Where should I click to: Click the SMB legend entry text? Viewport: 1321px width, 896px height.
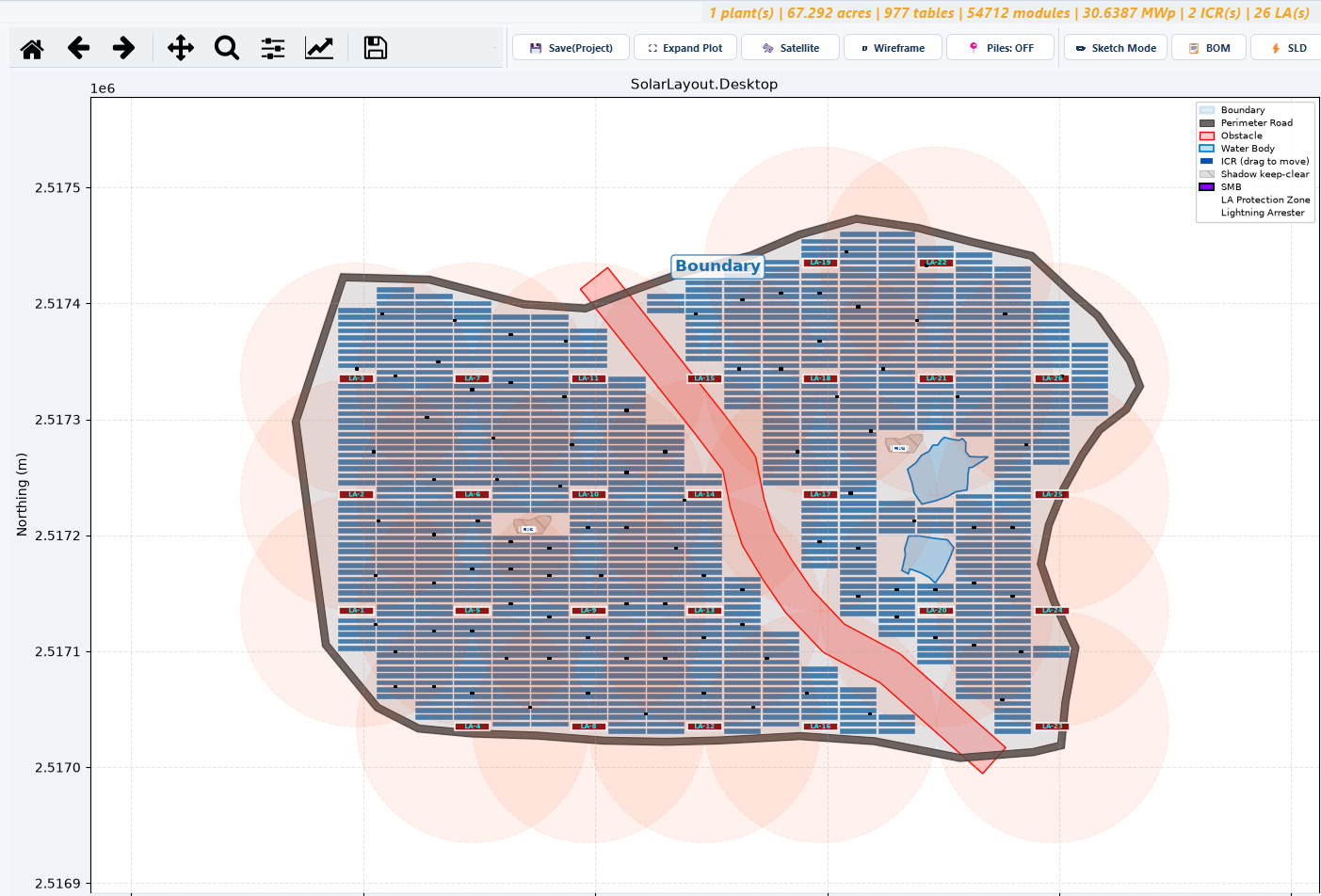(x=1231, y=186)
